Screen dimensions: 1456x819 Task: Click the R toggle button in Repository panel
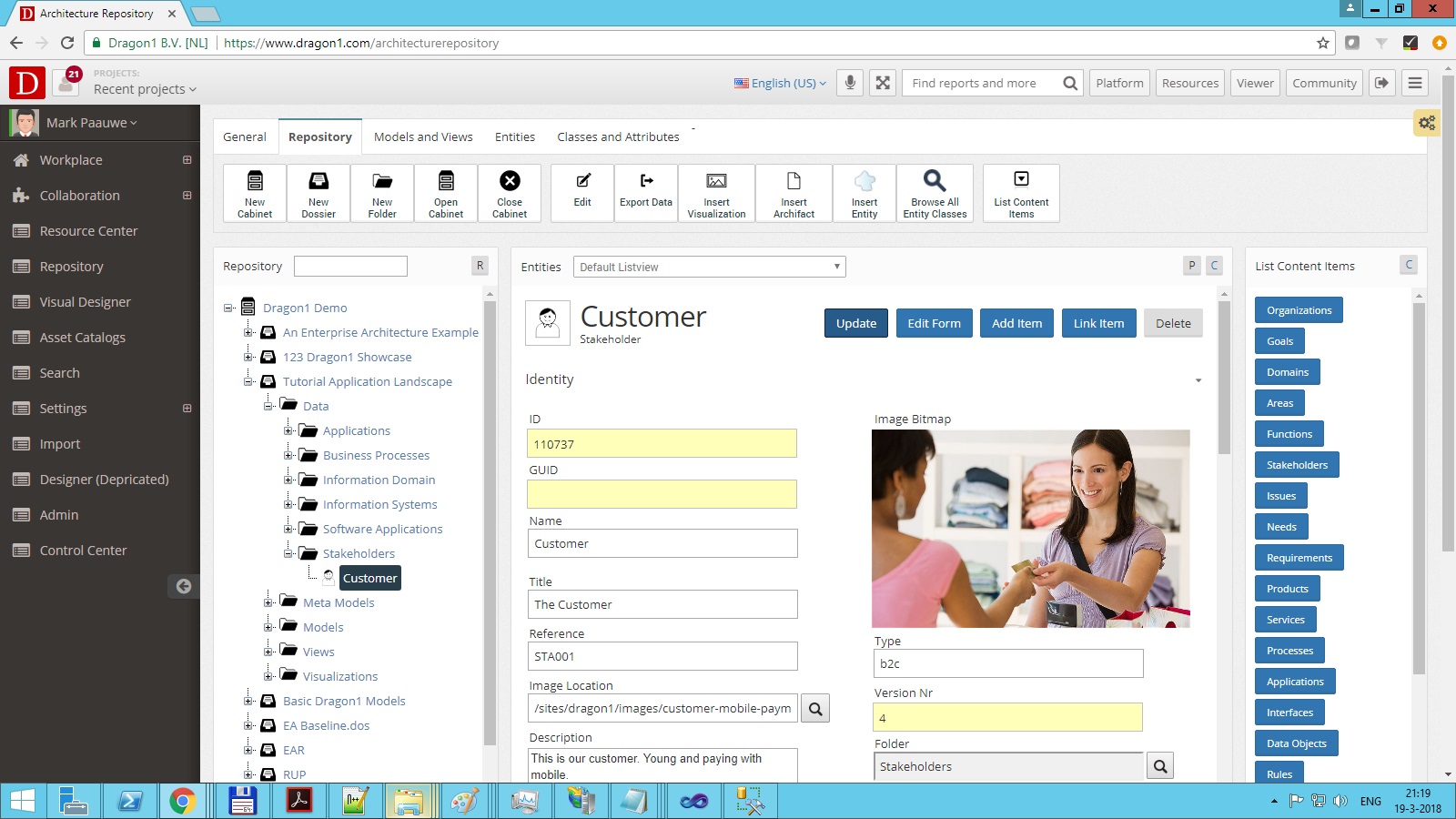(480, 266)
